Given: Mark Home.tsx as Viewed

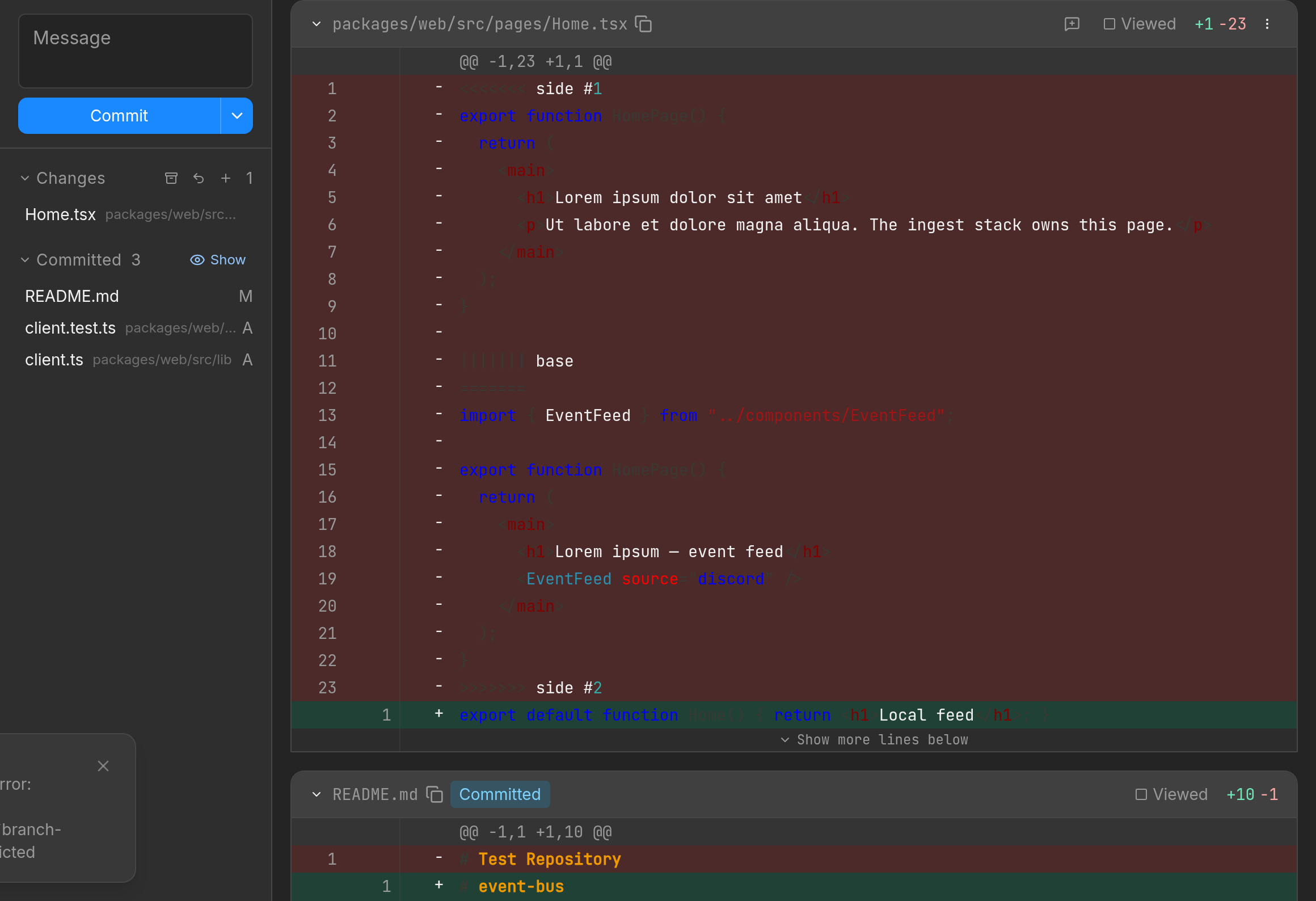Looking at the screenshot, I should click(x=1140, y=24).
